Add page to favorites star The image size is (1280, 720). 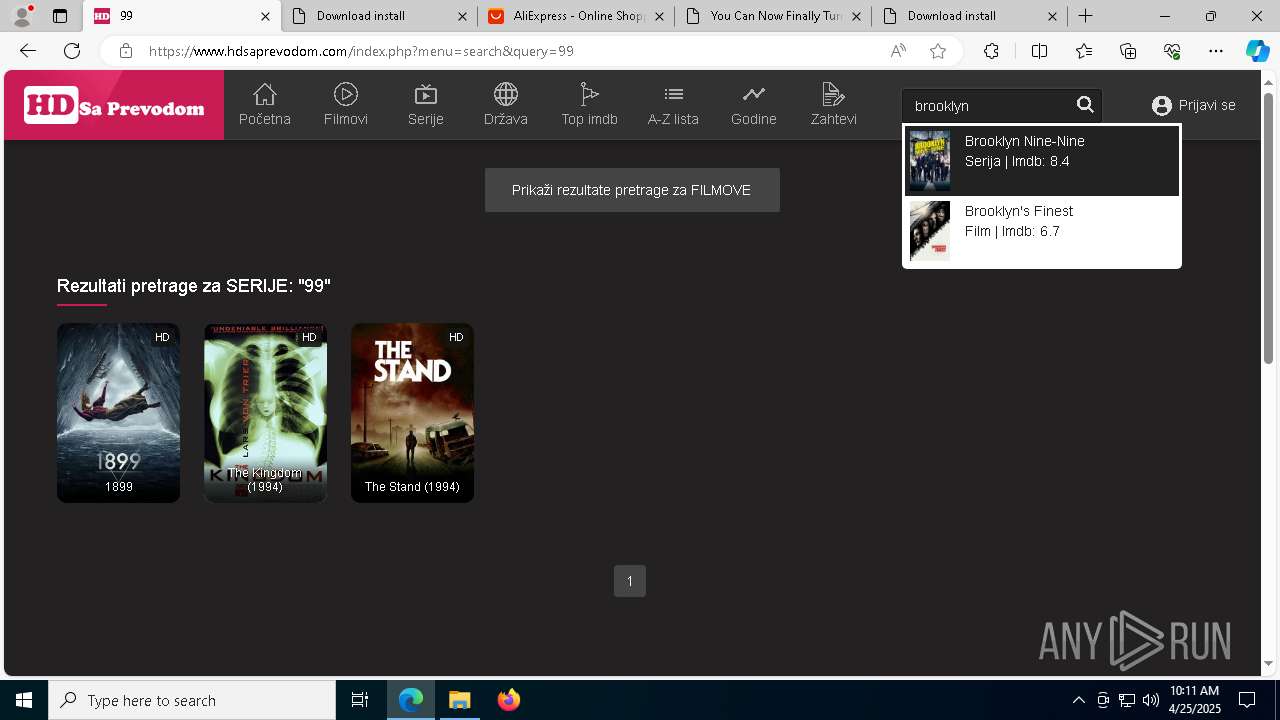tap(938, 51)
